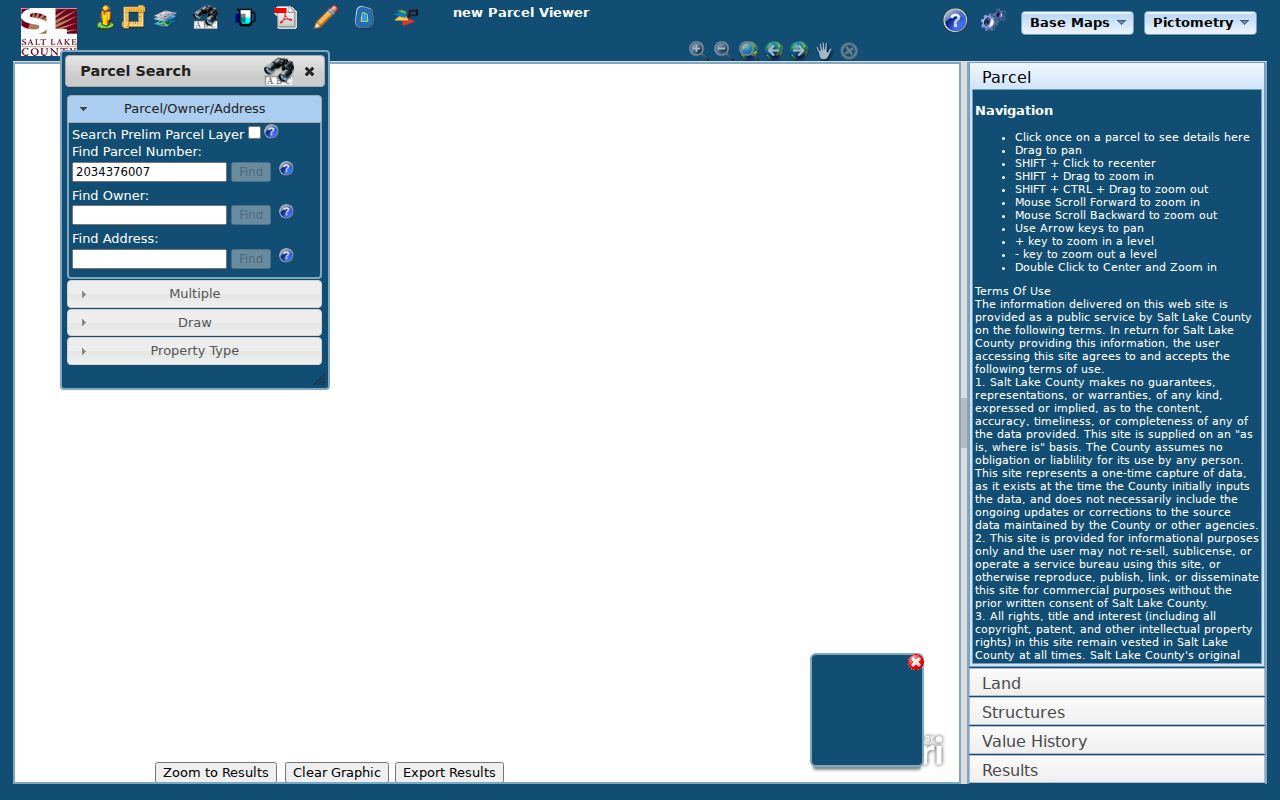Open the settings gears icon

(992, 21)
